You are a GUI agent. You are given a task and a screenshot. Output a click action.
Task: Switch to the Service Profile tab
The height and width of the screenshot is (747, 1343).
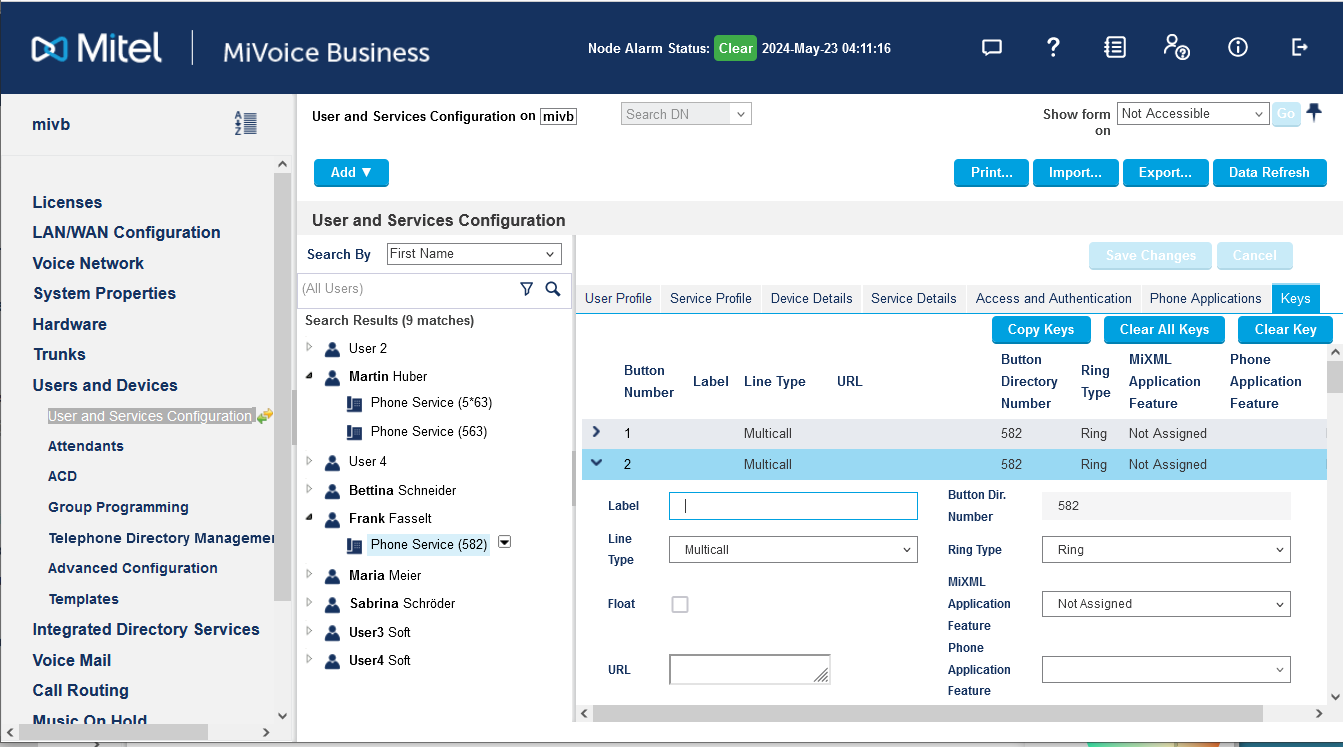710,298
